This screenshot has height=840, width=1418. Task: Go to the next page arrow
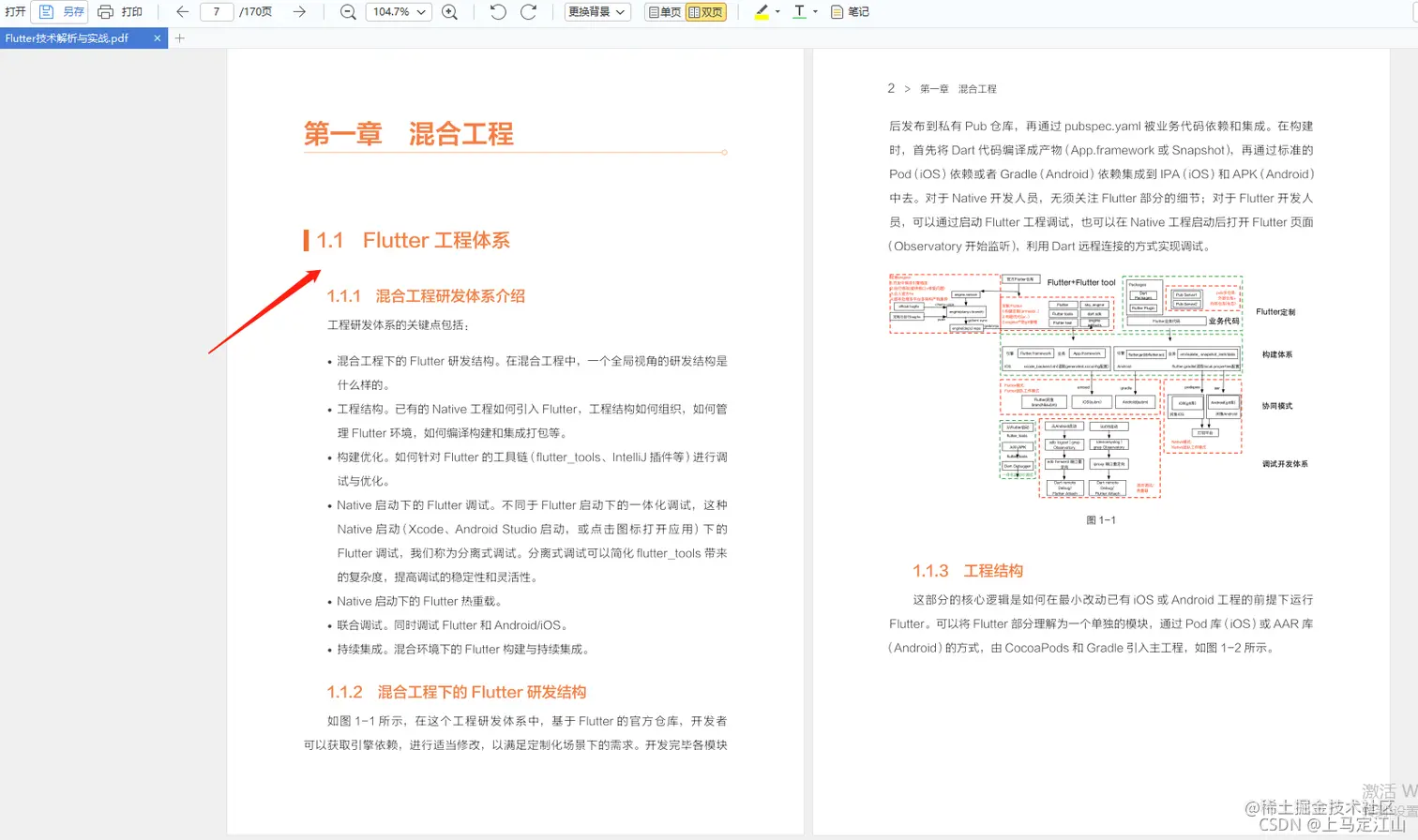[299, 12]
